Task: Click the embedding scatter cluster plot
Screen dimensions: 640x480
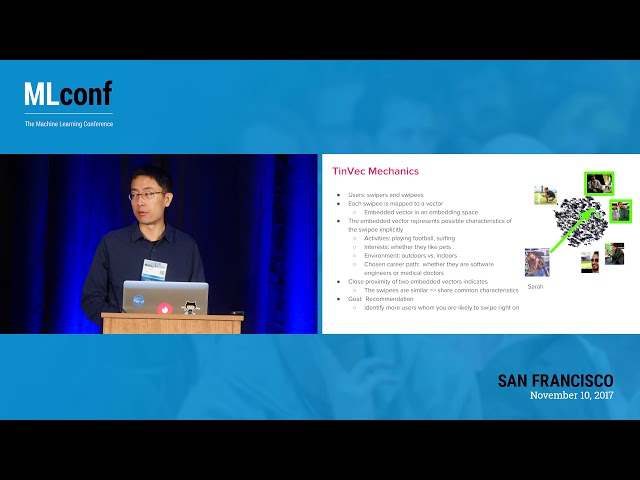Action: (580, 221)
